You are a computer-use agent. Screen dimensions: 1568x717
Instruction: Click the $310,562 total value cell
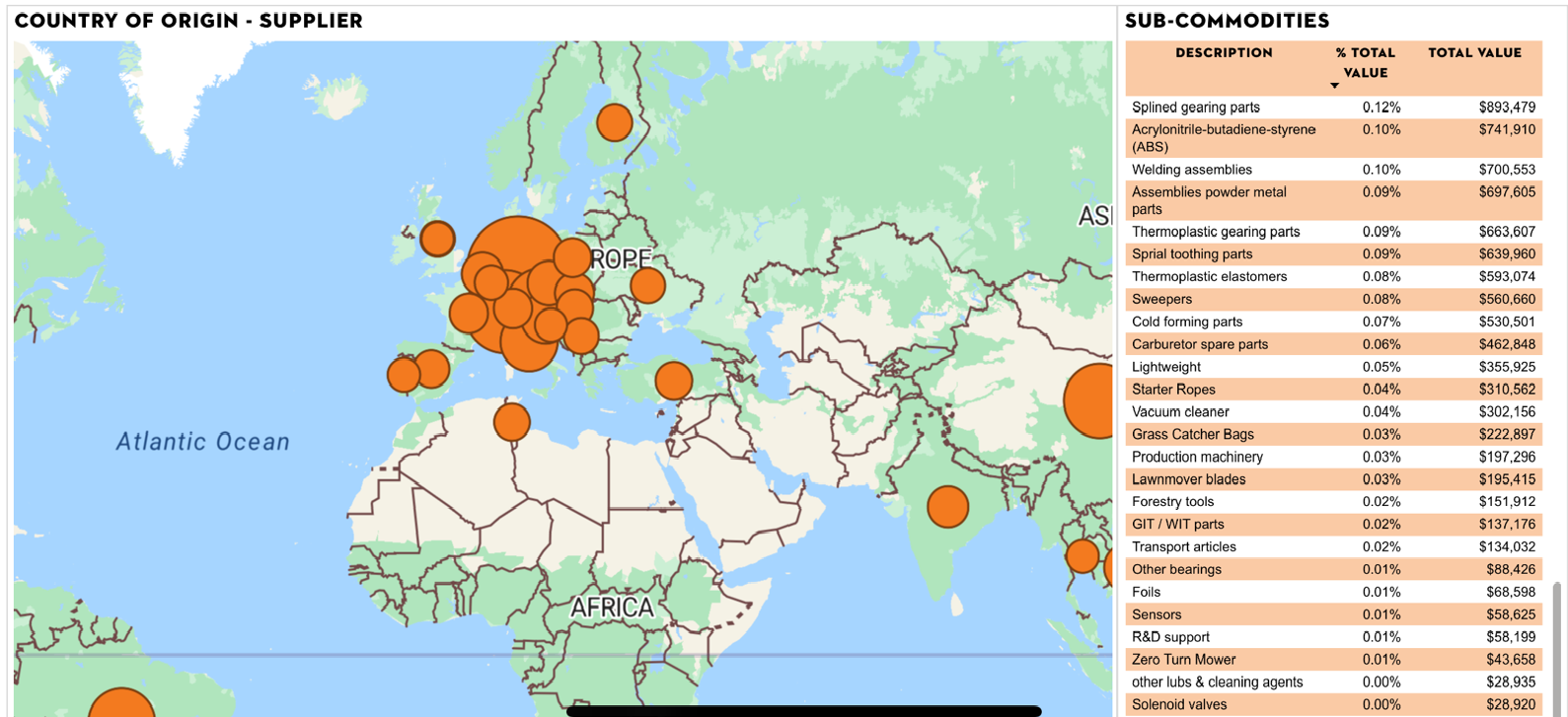[x=1507, y=390]
